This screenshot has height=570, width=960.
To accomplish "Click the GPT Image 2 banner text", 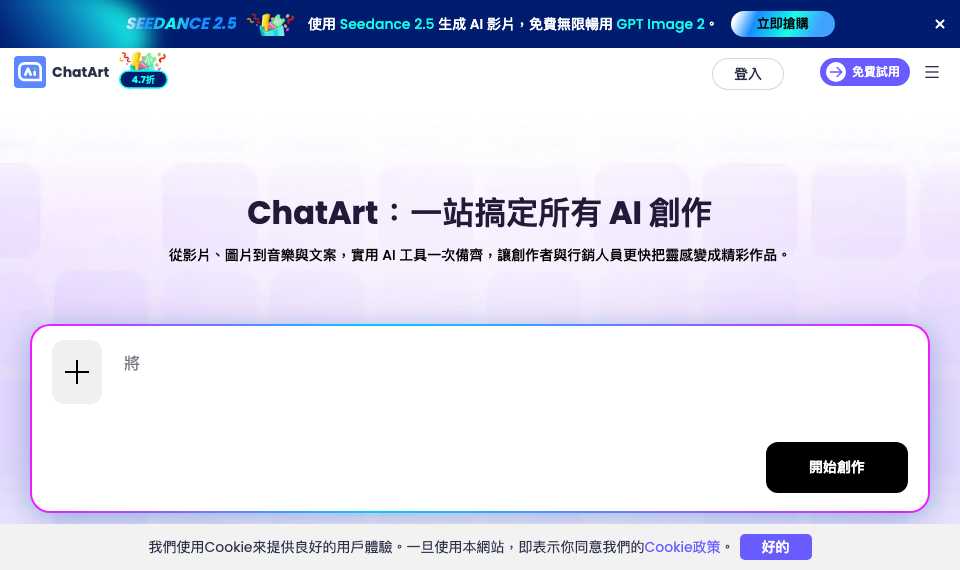I will click(660, 24).
